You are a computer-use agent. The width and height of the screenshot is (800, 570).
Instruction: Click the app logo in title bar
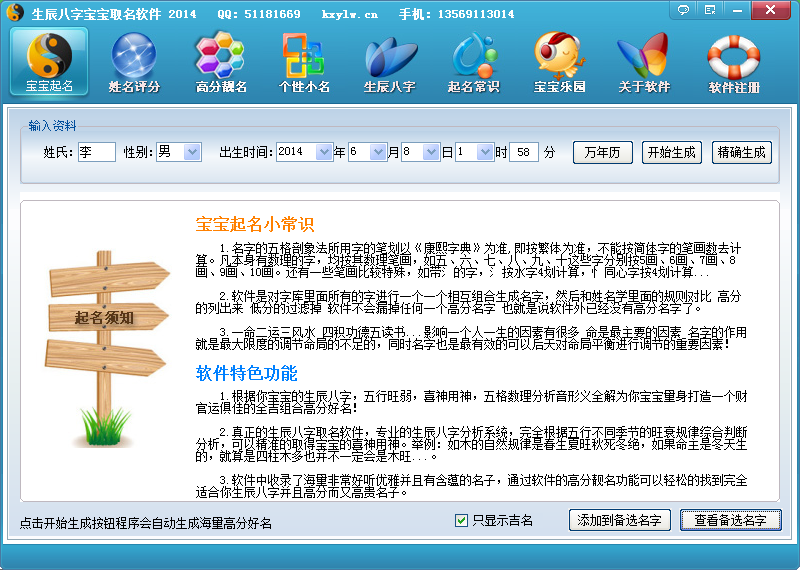(x=15, y=12)
